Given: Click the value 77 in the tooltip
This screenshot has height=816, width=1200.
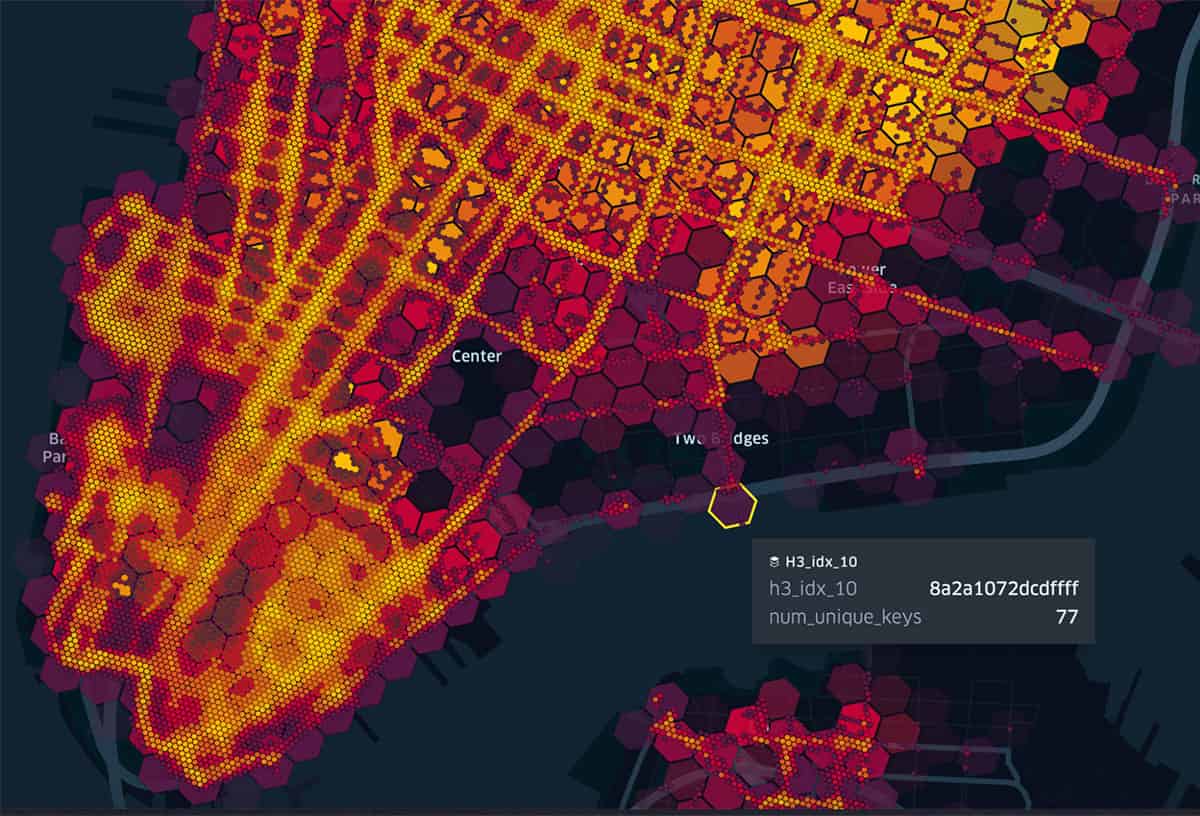Looking at the screenshot, I should [x=1067, y=617].
